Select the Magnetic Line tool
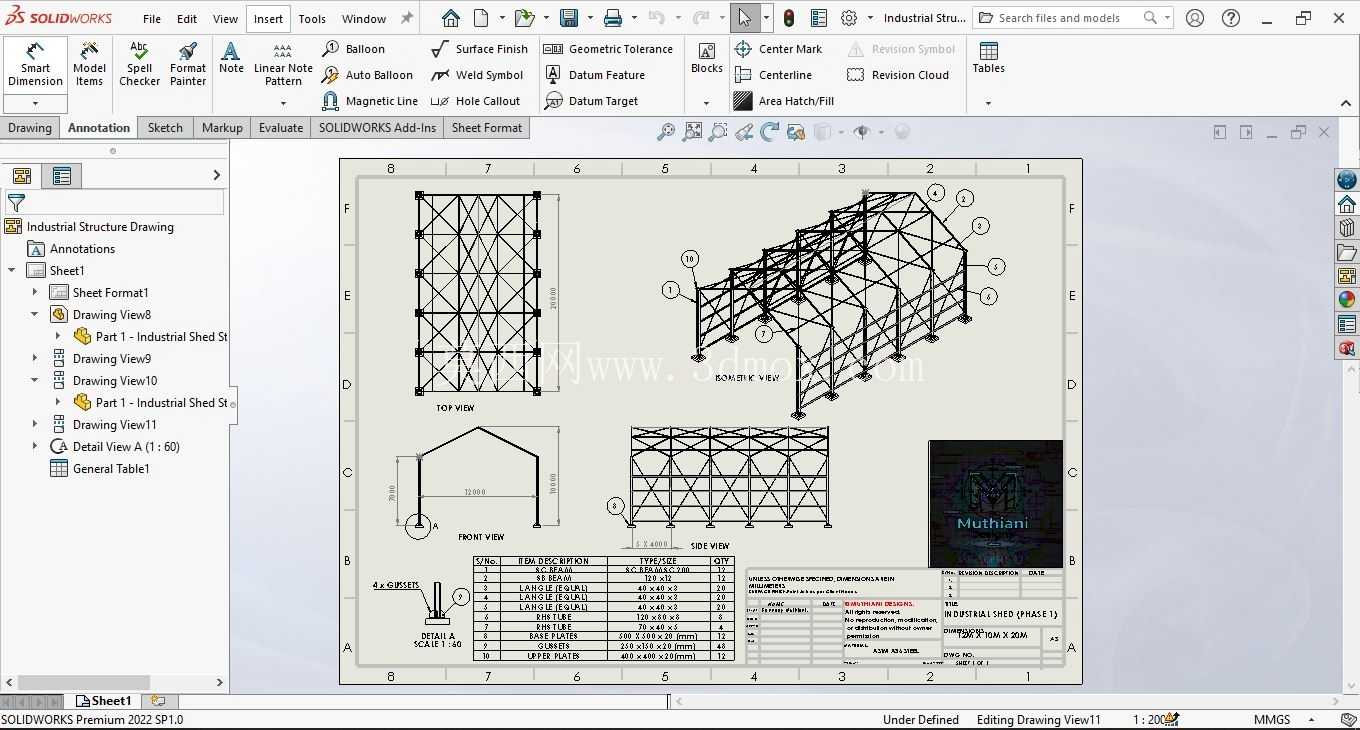 (370, 101)
